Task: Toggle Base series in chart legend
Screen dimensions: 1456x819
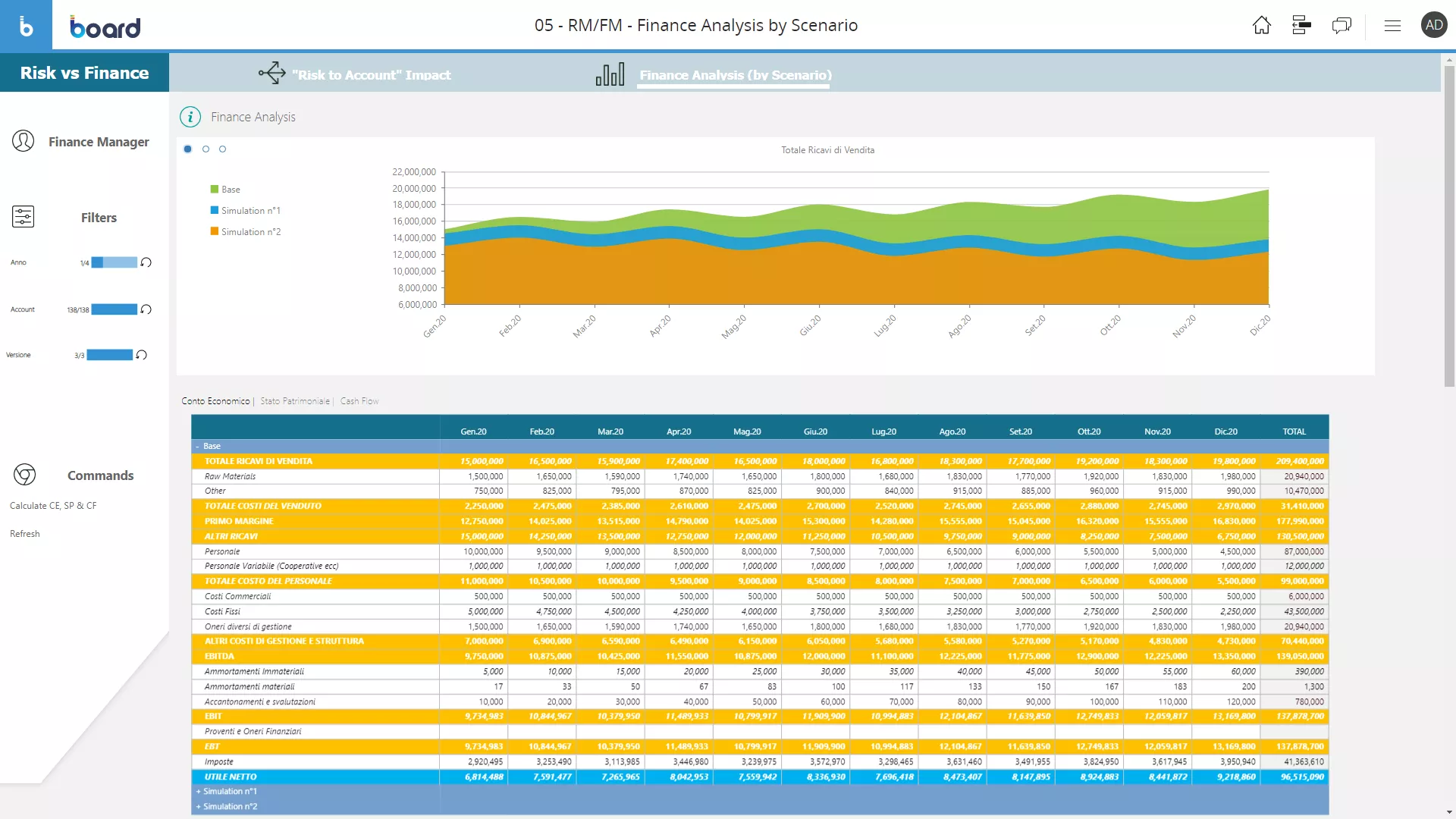Action: (225, 190)
